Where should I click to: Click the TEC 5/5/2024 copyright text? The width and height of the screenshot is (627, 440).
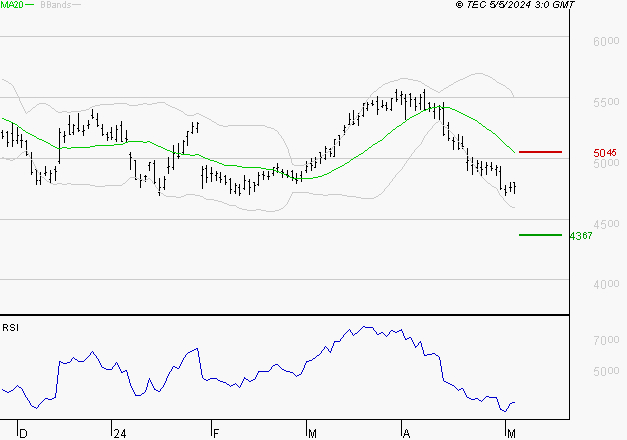coord(515,5)
